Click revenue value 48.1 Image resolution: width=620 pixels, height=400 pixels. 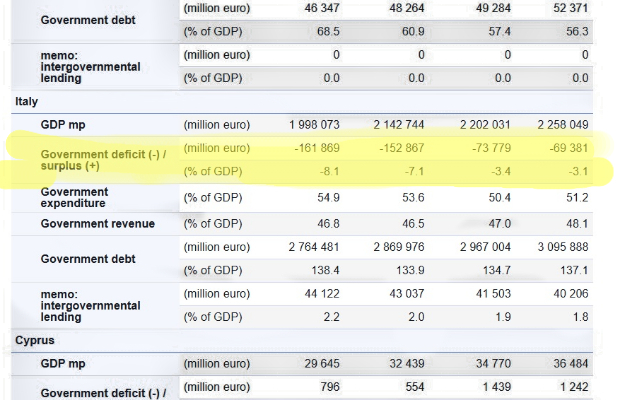click(x=577, y=224)
